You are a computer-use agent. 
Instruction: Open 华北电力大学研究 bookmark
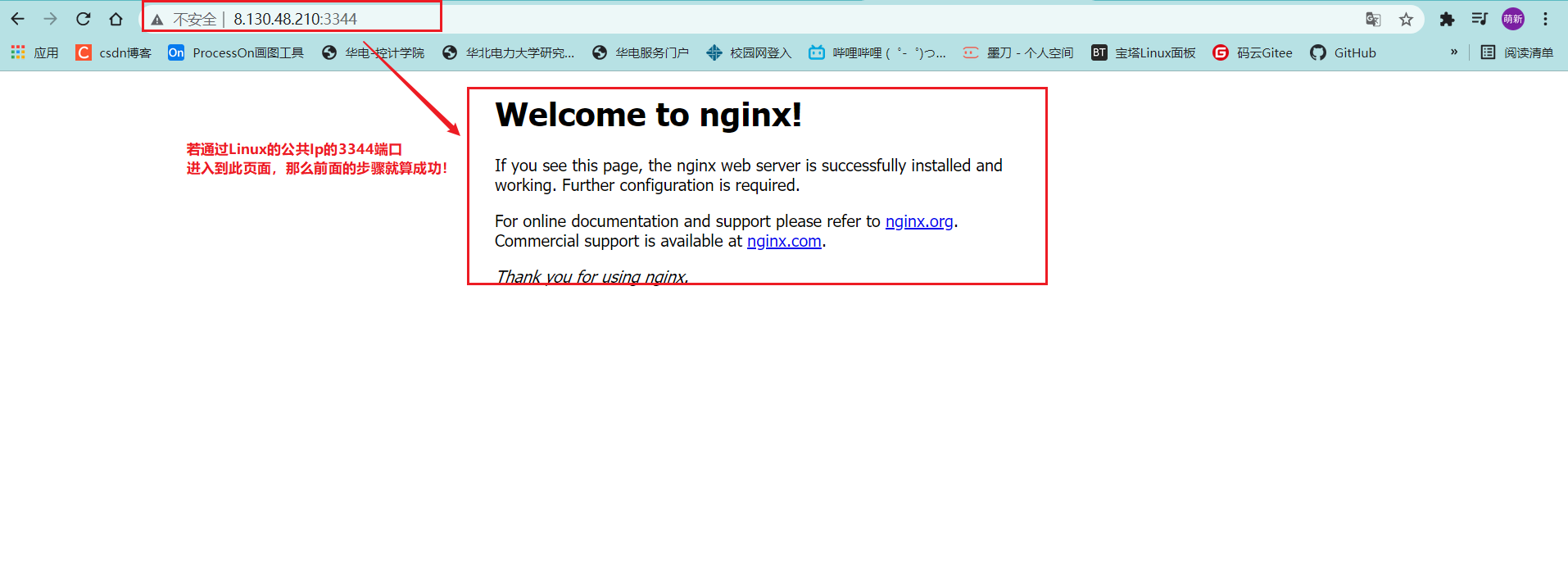(x=509, y=52)
